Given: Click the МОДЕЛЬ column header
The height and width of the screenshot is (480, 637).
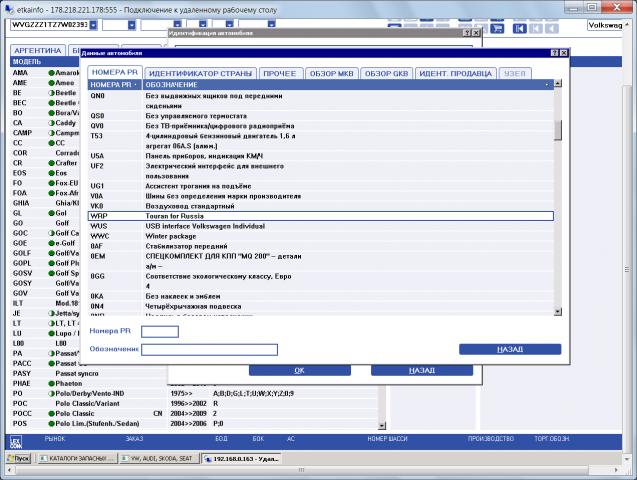Looking at the screenshot, I should [45, 62].
